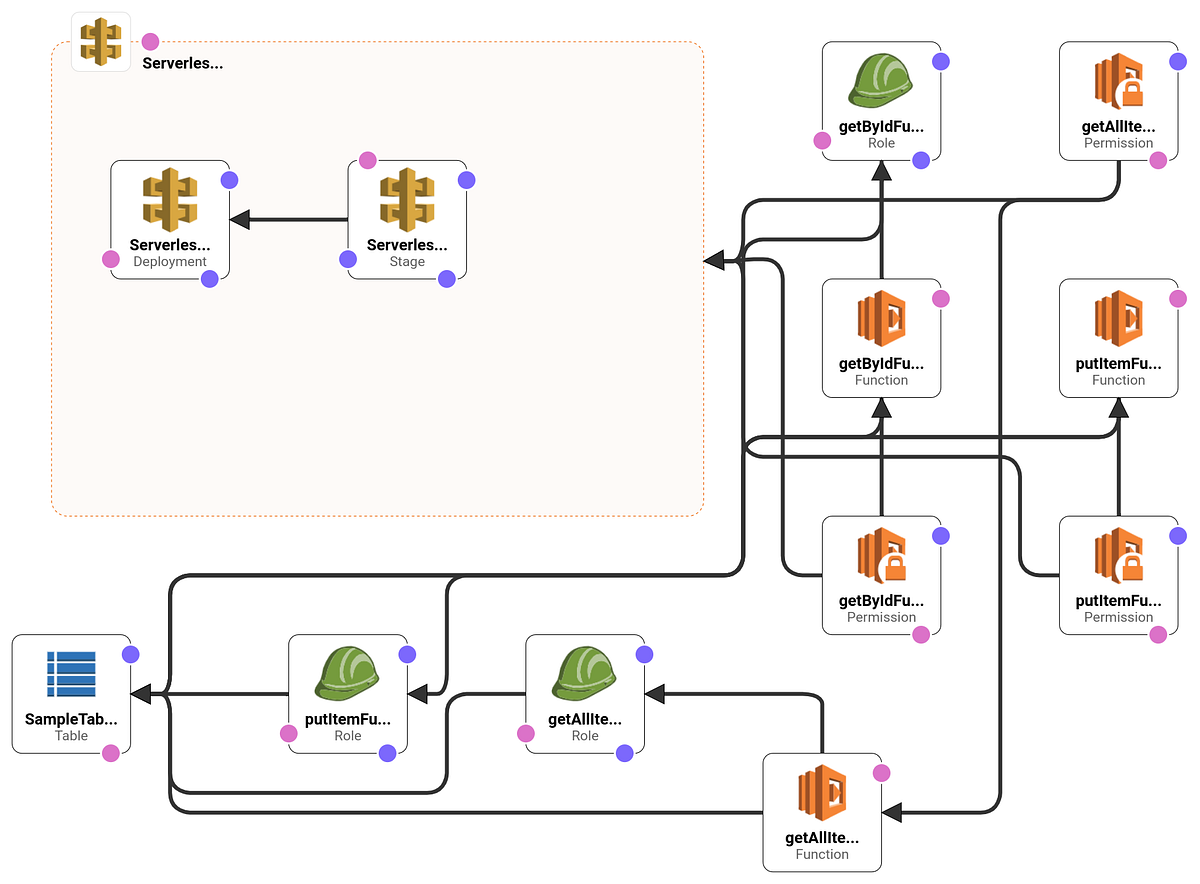This screenshot has height=884, width=1200.
Task: Toggle the purple port on the SampleTable node
Action: coord(131,653)
